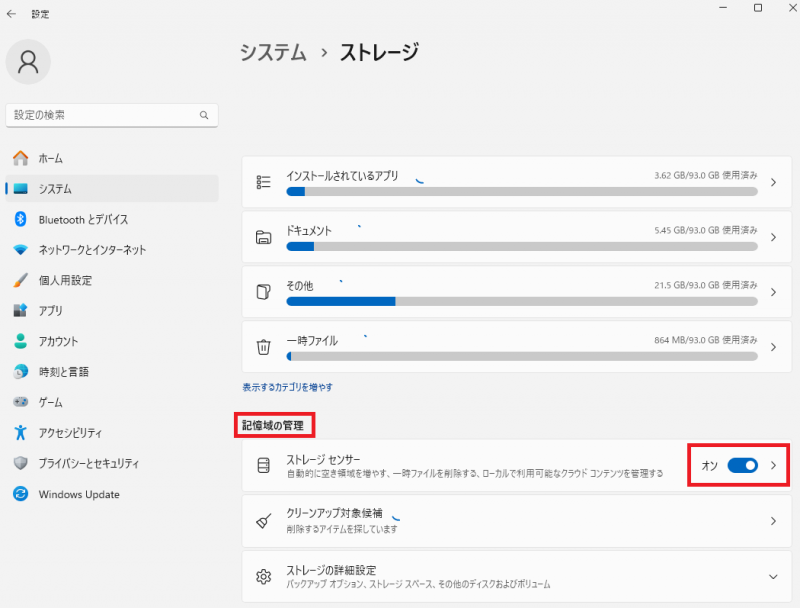
Task: Select Bluetooth とデバイス in sidebar
Action: click(x=83, y=219)
